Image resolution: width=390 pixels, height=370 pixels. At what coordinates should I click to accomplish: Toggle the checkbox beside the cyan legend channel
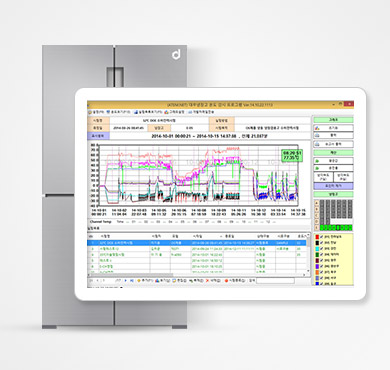click(x=322, y=249)
